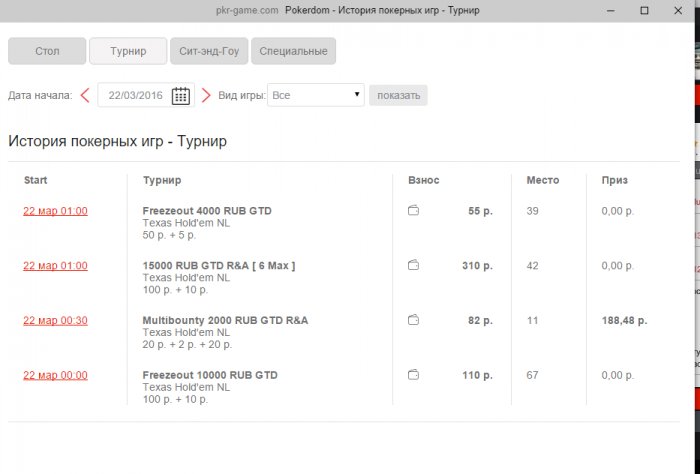Screen dimensions: 700x474
Task: Open 22 мар 01:00 link for 15000 RUB GTD
Action: click(55, 266)
